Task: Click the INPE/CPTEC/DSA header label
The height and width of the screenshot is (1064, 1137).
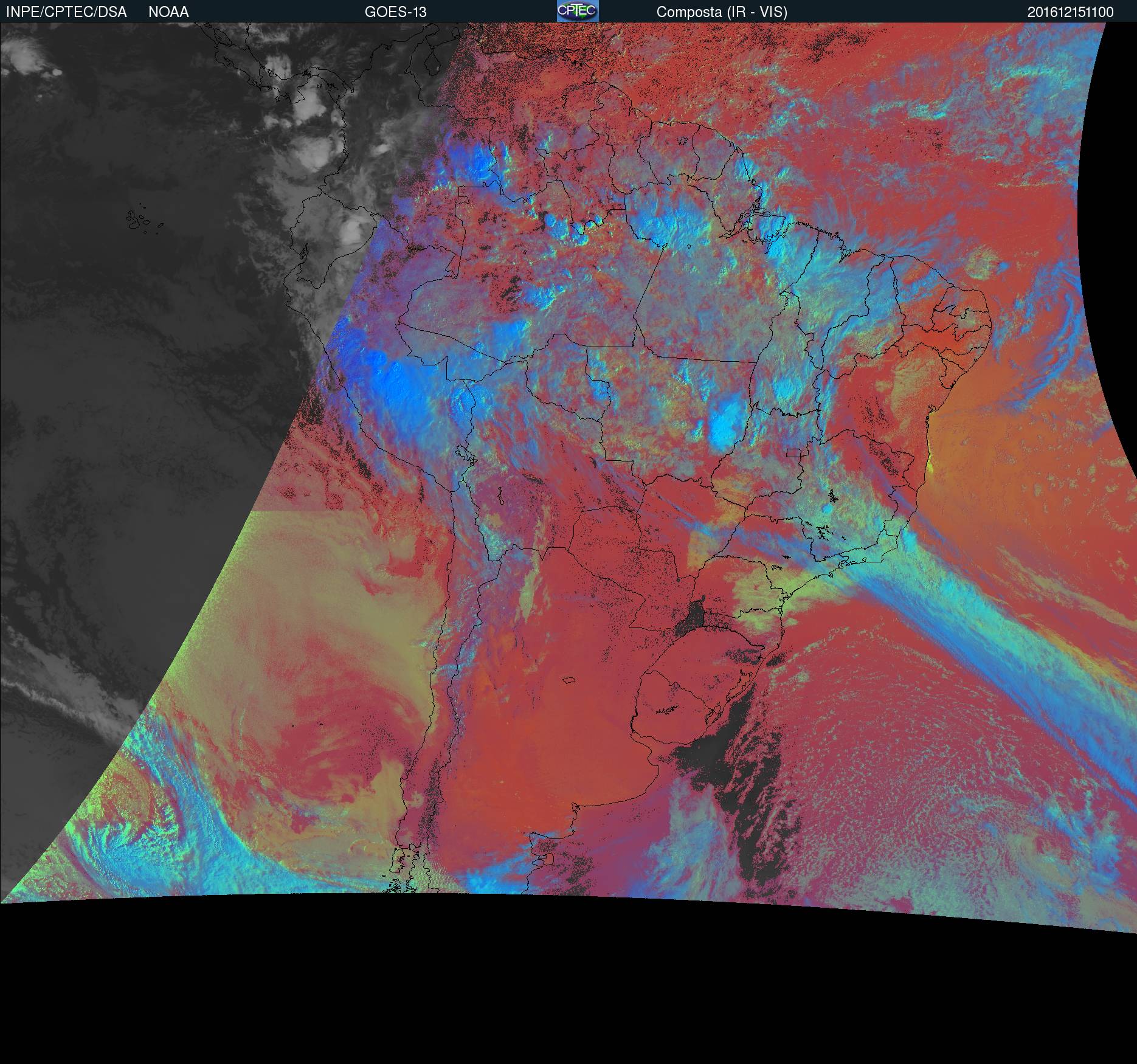Action: [x=66, y=12]
